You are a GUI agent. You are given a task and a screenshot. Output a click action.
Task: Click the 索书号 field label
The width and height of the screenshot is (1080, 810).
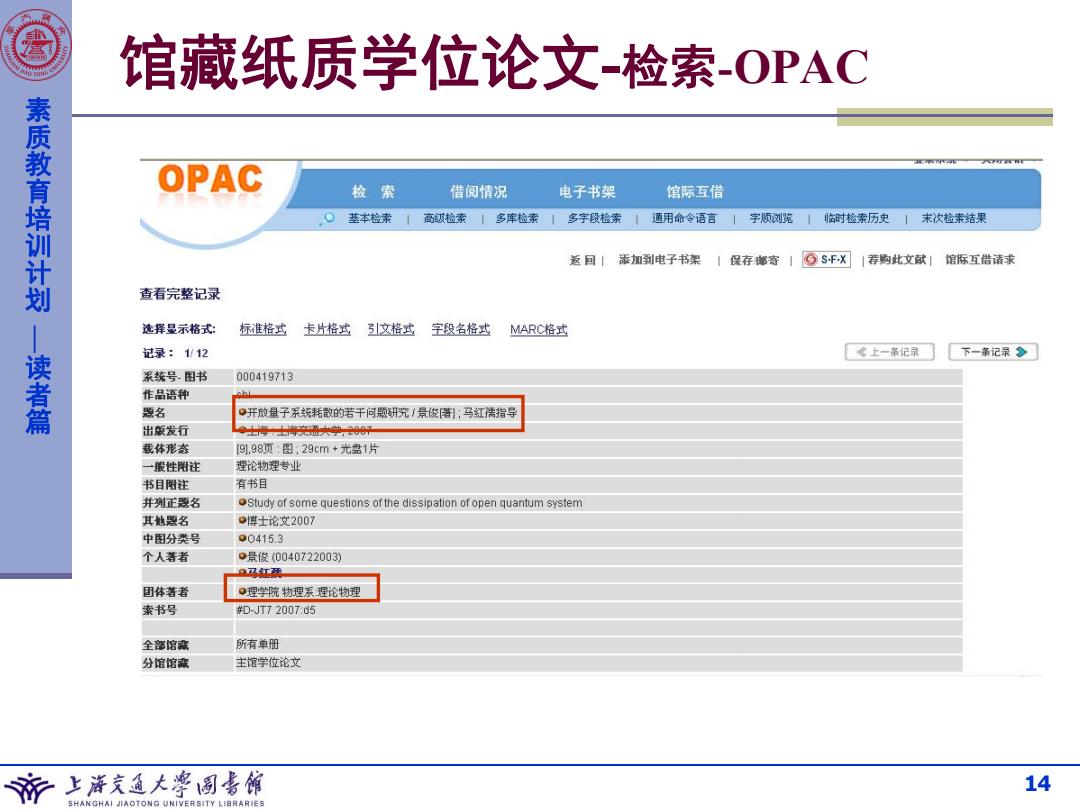160,610
